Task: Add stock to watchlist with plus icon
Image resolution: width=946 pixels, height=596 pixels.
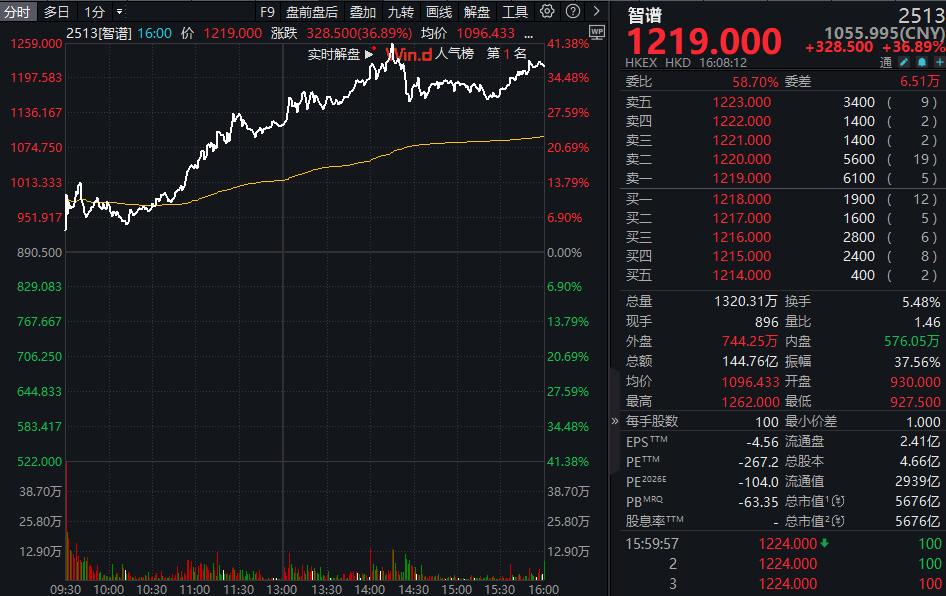Action: coord(939,62)
